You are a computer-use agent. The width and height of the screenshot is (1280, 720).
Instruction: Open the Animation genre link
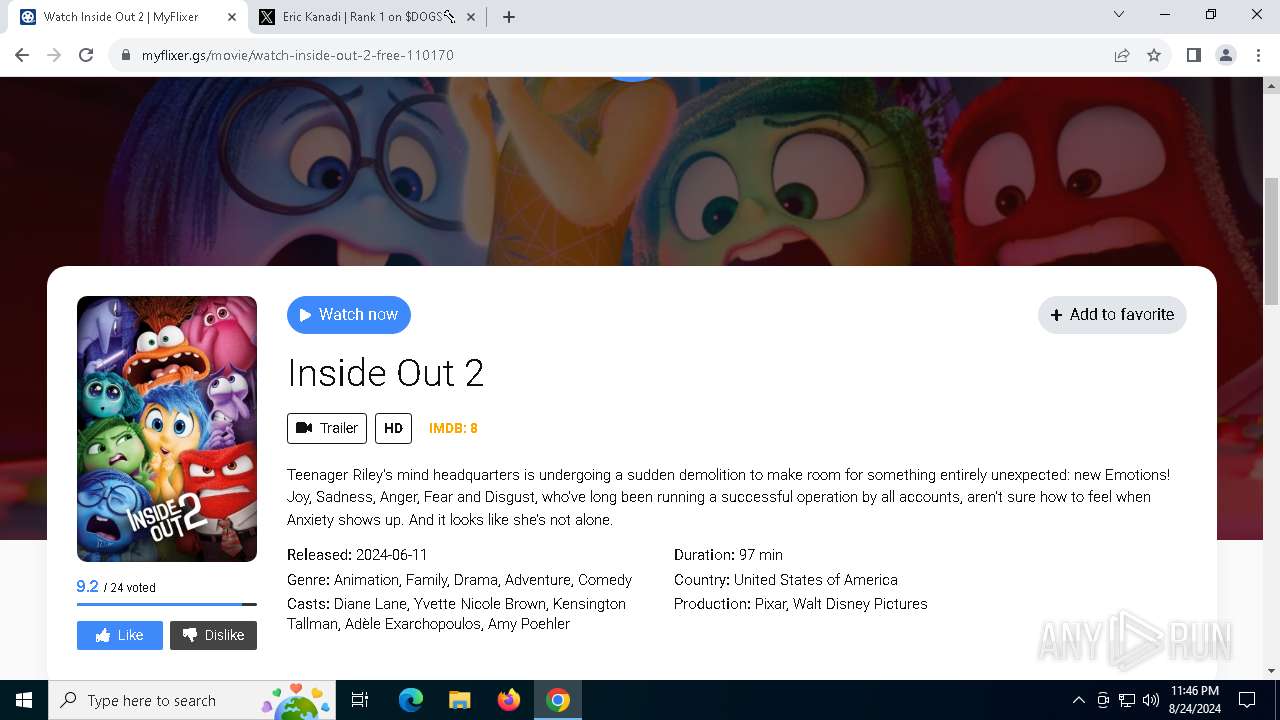(x=366, y=580)
